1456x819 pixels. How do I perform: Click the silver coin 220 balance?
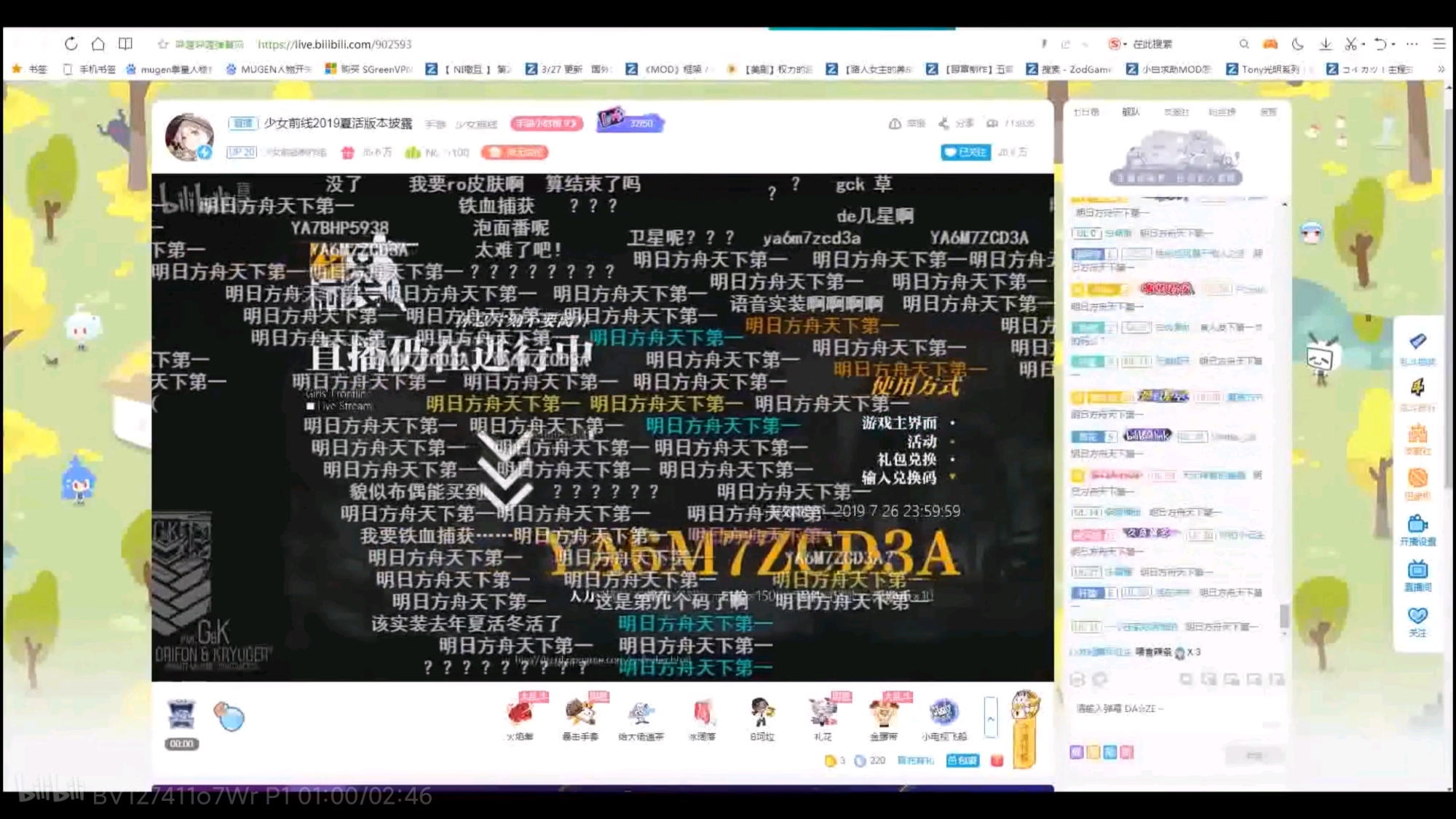pos(870,761)
